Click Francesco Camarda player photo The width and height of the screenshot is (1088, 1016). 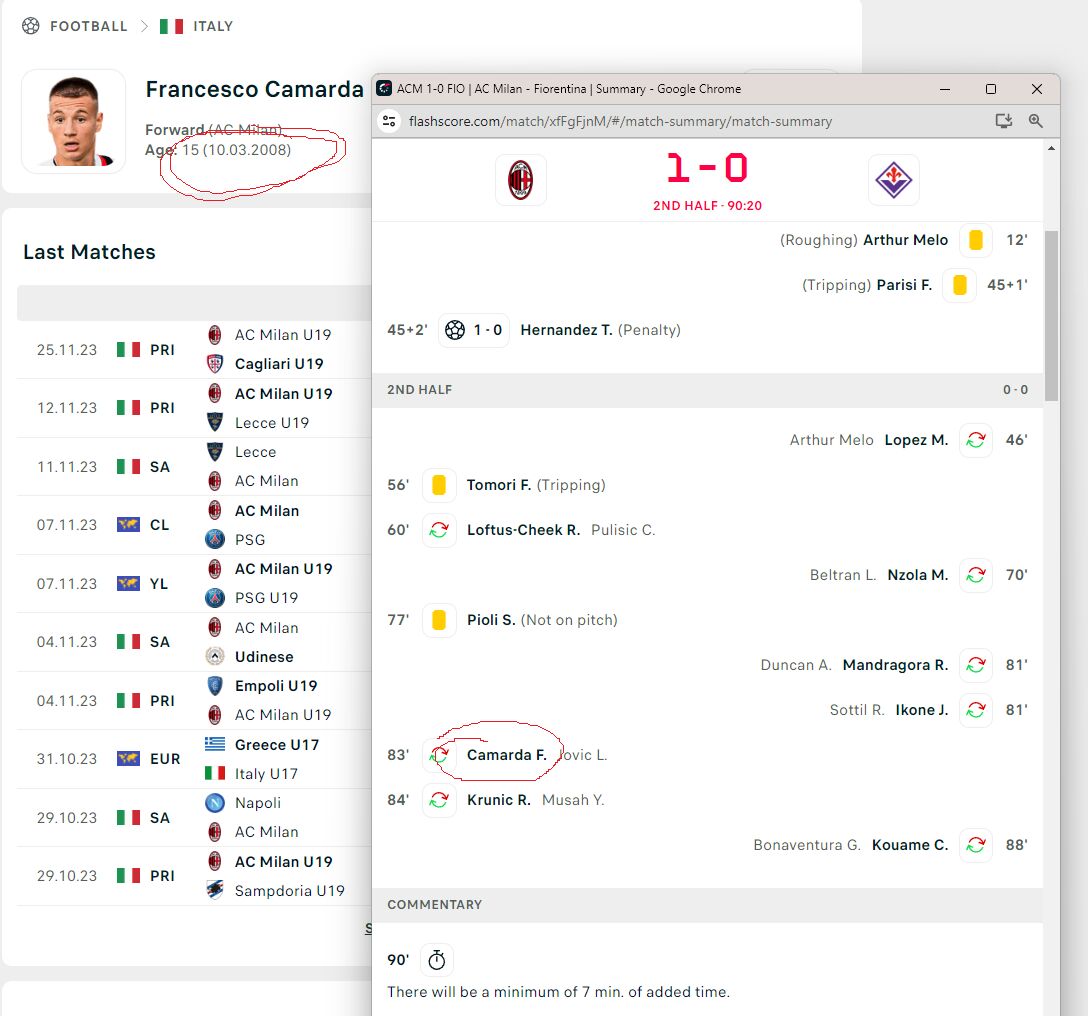pyautogui.click(x=74, y=121)
